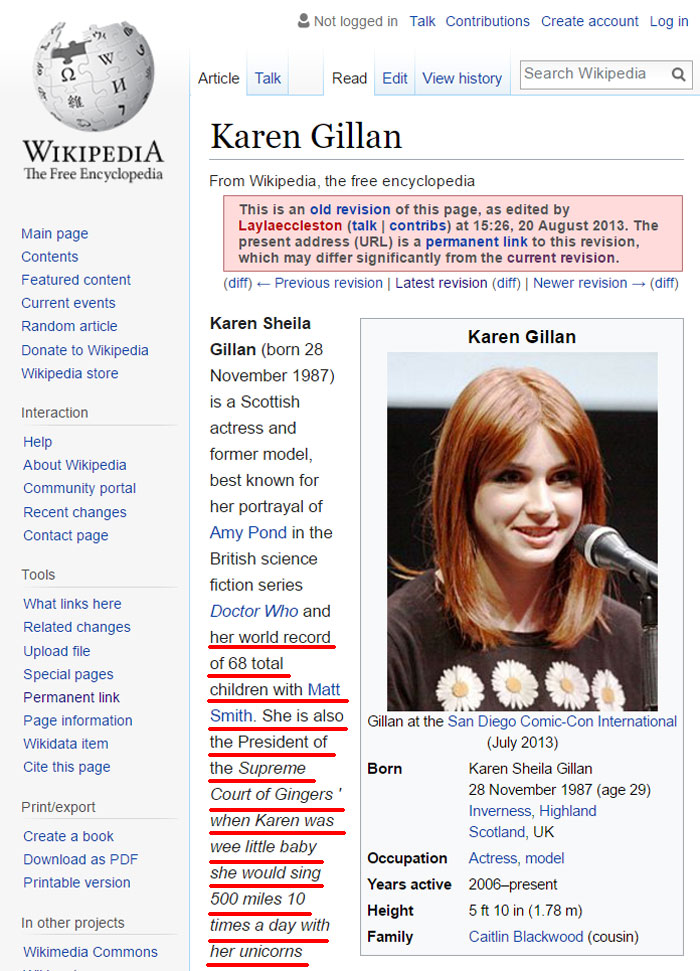Open the Scotland link

[x=496, y=832]
